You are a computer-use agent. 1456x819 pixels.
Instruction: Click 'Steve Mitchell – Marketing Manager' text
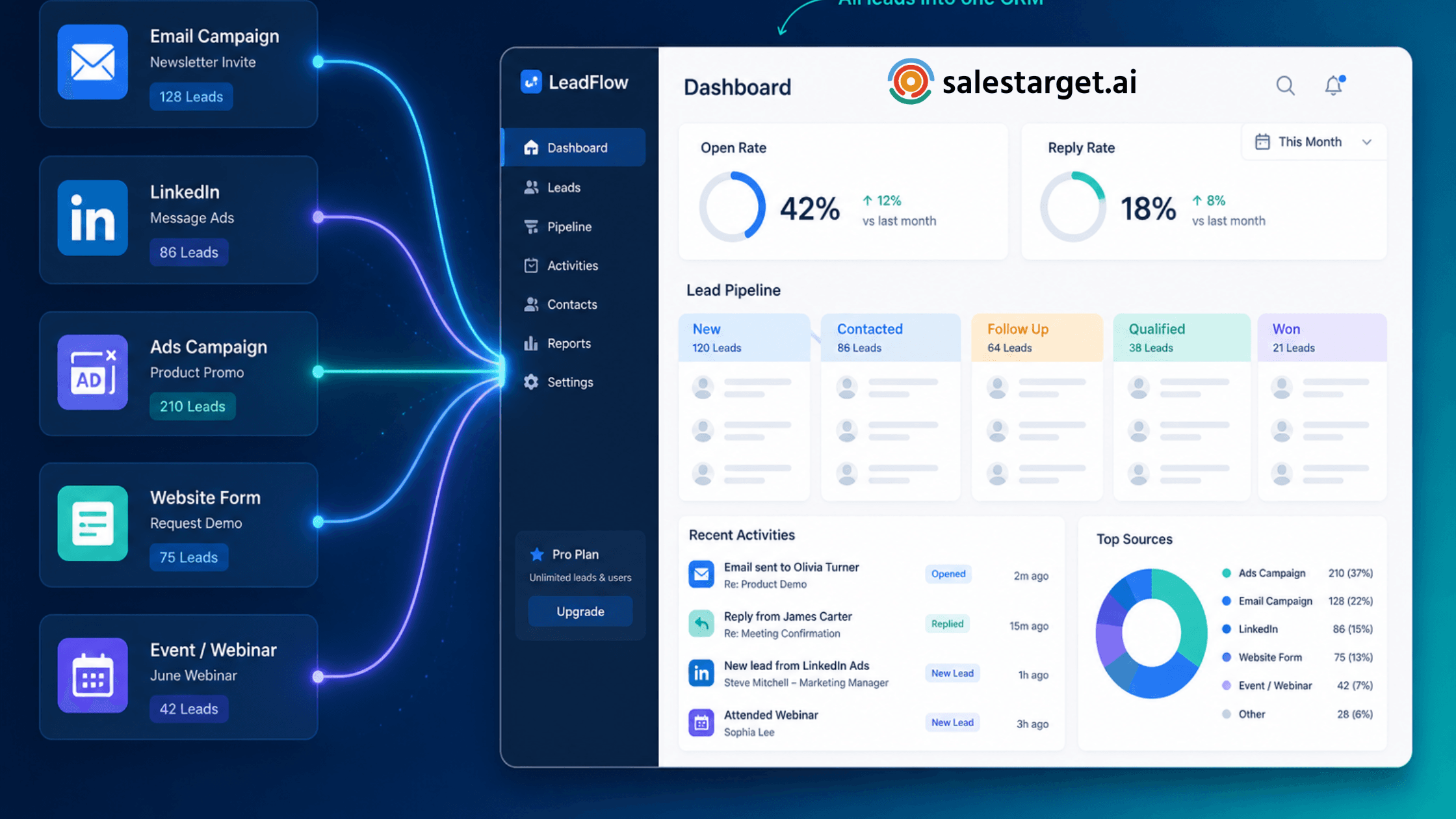pos(806,683)
